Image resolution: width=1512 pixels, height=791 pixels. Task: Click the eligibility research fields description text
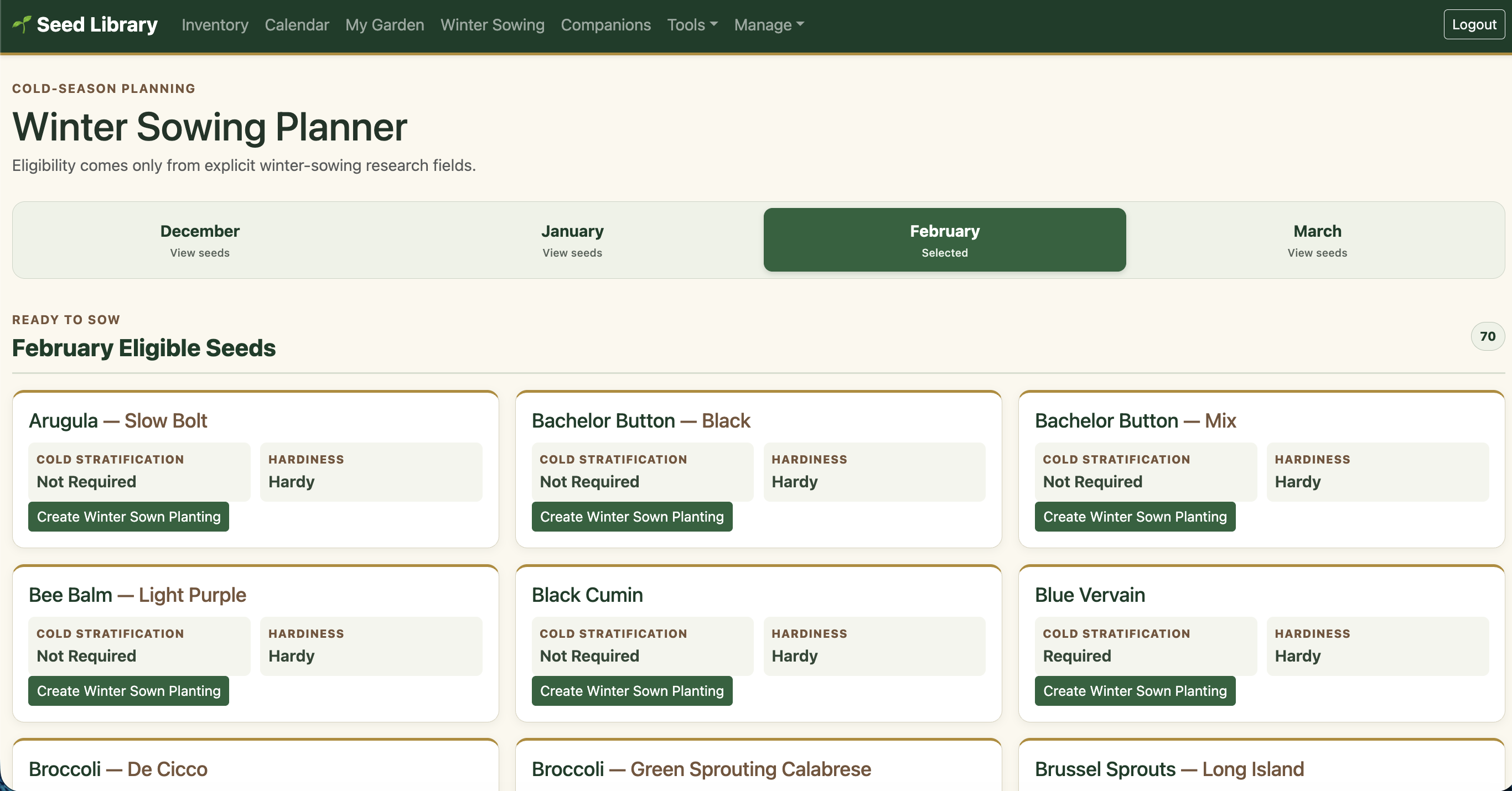244,165
